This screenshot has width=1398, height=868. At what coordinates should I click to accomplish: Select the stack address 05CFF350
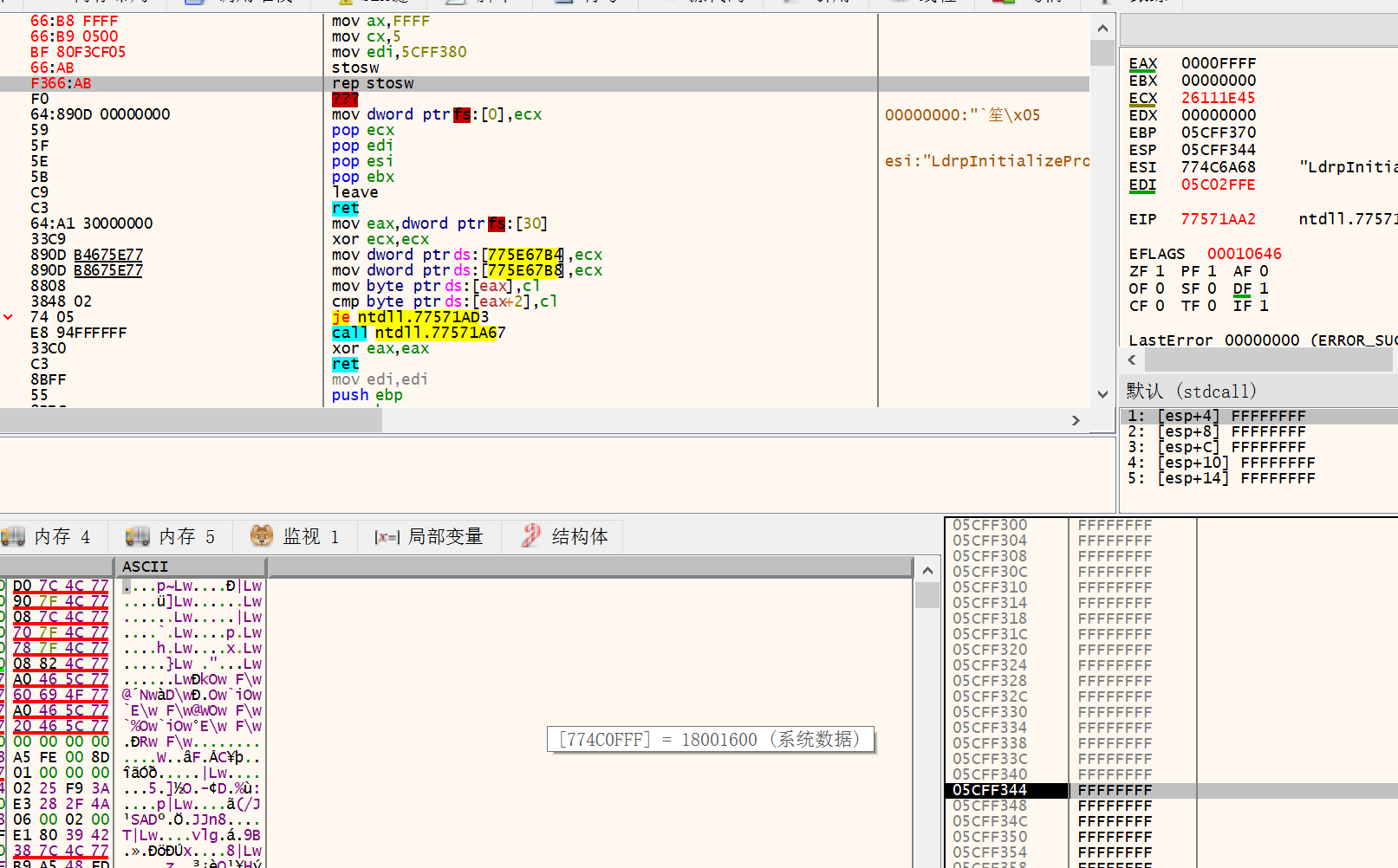(990, 837)
